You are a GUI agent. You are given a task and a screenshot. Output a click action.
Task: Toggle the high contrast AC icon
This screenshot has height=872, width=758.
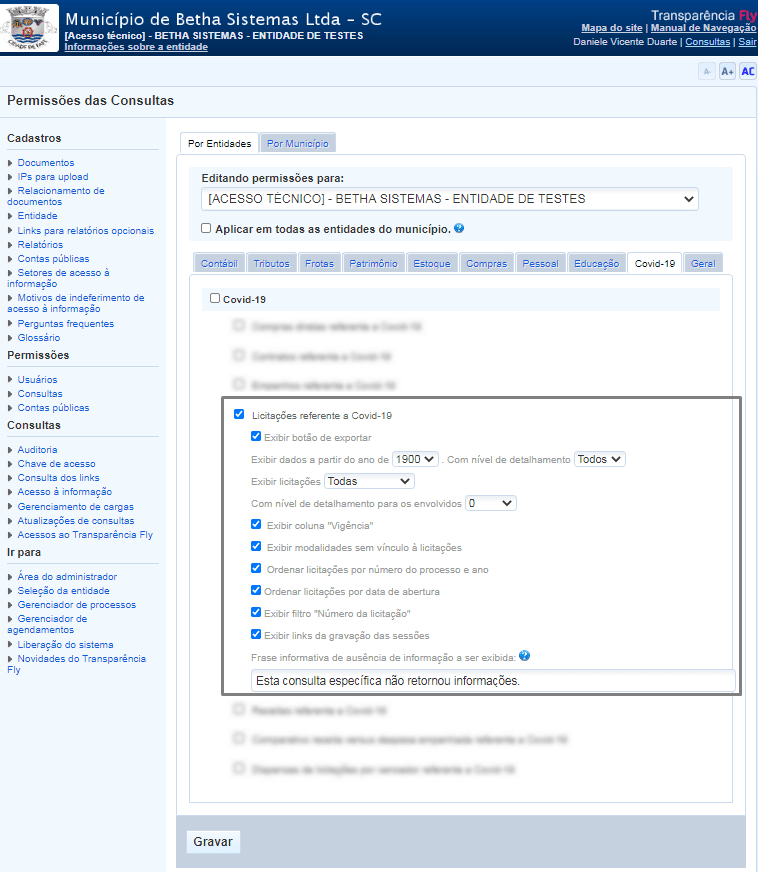[747, 71]
